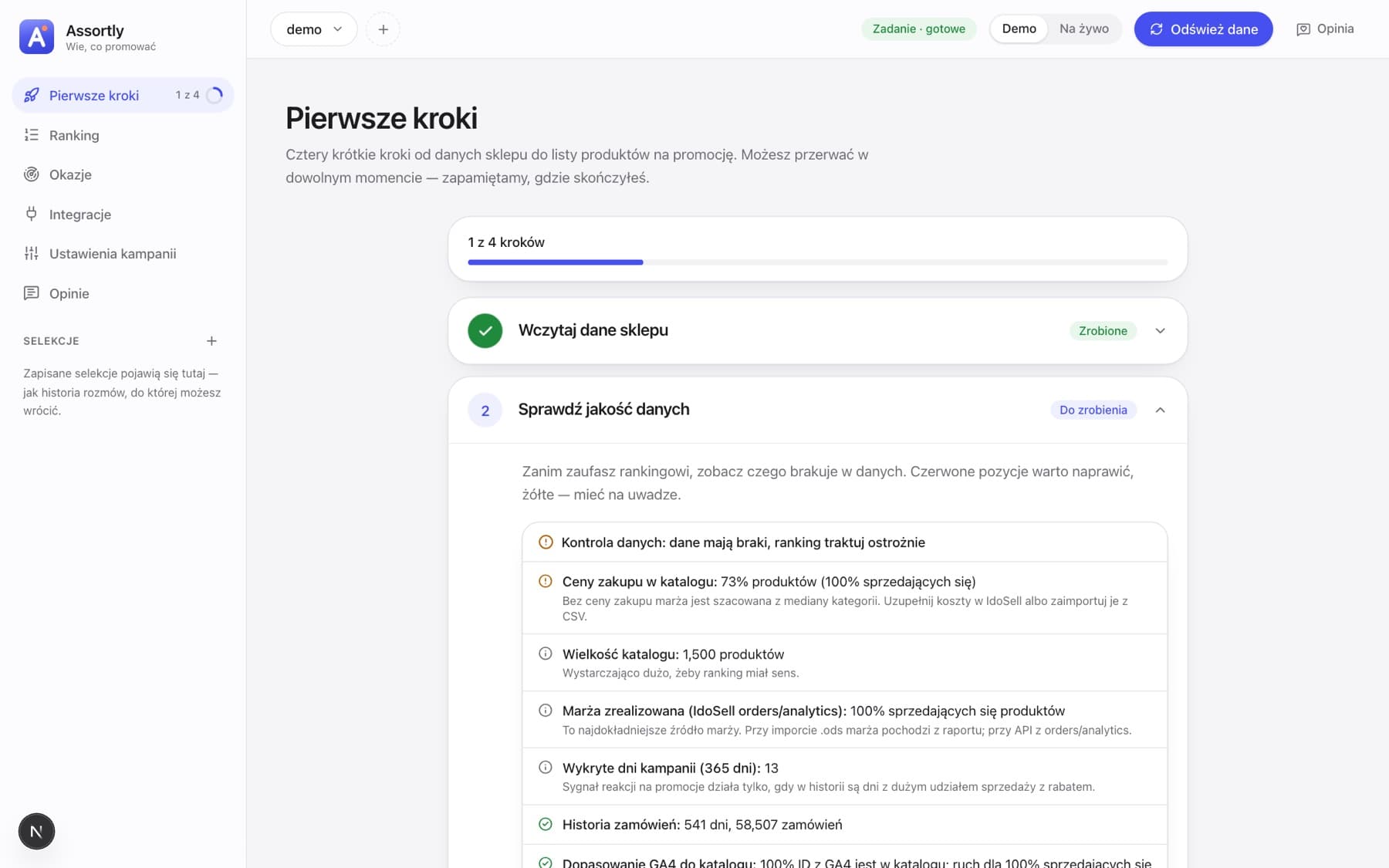Open Pierwsze kroki rocket icon

(32, 95)
